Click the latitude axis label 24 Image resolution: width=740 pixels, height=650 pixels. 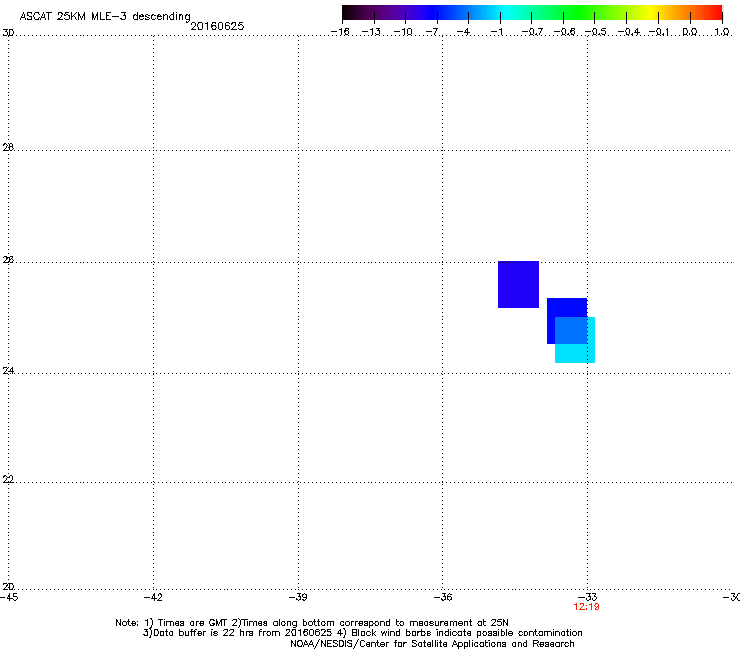pyautogui.click(x=8, y=371)
